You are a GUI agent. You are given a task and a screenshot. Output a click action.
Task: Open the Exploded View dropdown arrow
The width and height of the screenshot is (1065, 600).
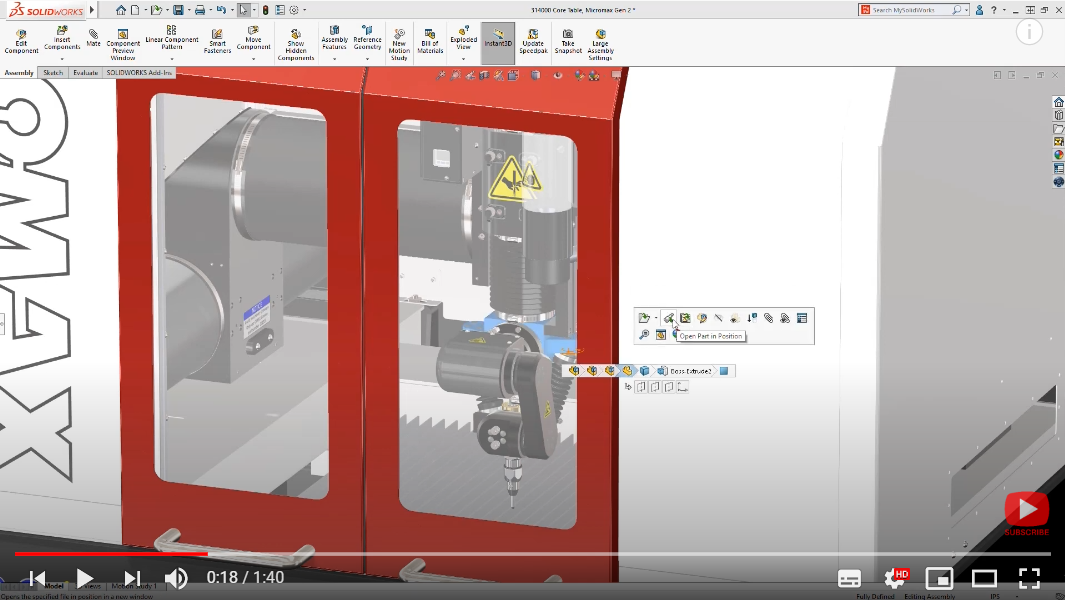pos(463,58)
